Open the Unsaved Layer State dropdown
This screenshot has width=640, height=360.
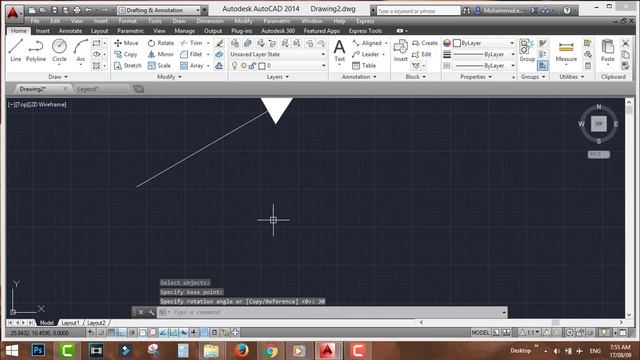278,54
